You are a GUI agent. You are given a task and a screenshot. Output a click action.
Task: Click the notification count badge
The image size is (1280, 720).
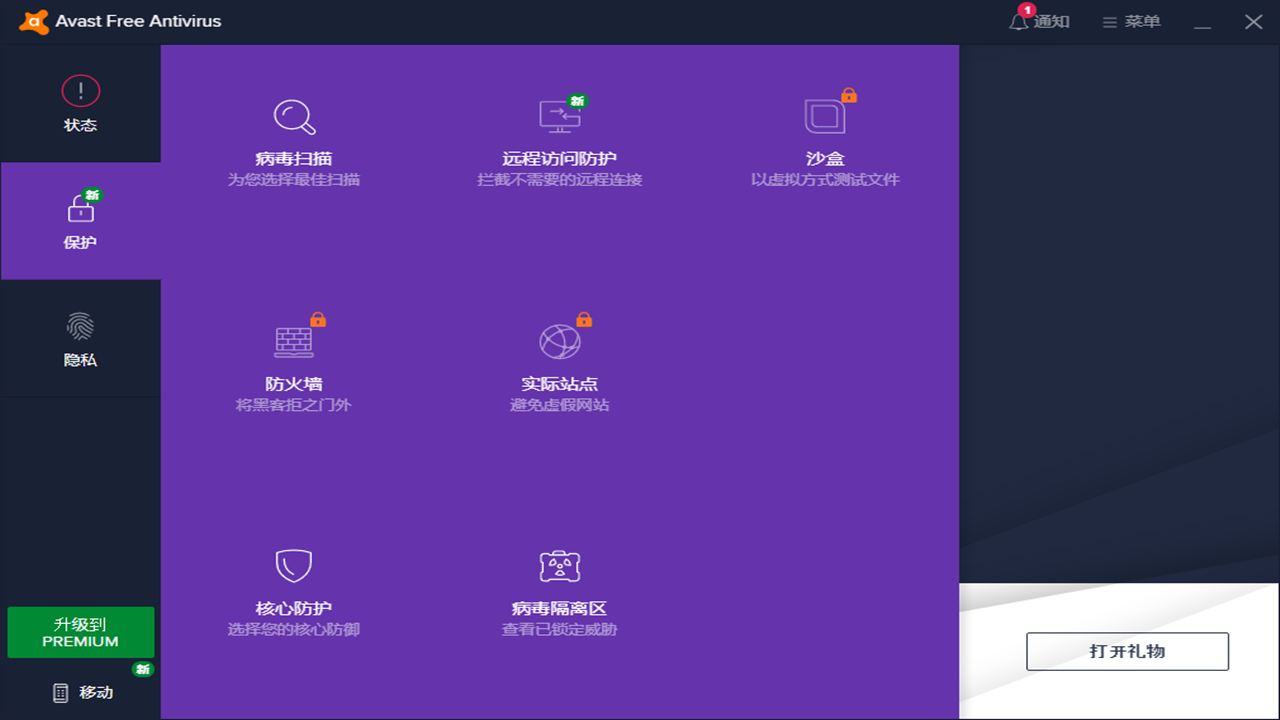1026,10
